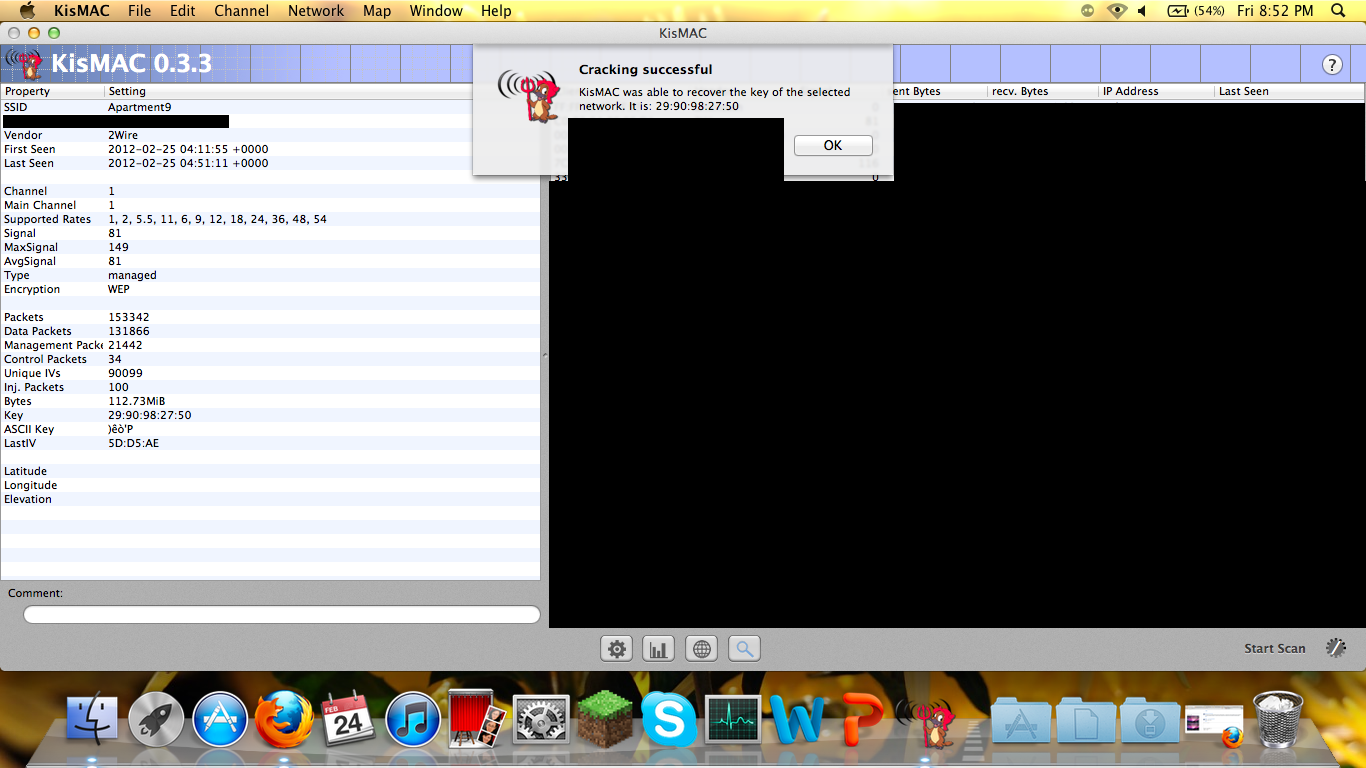Select the Key row value 29:90:98:27:50
The image size is (1366, 768).
pos(150,415)
